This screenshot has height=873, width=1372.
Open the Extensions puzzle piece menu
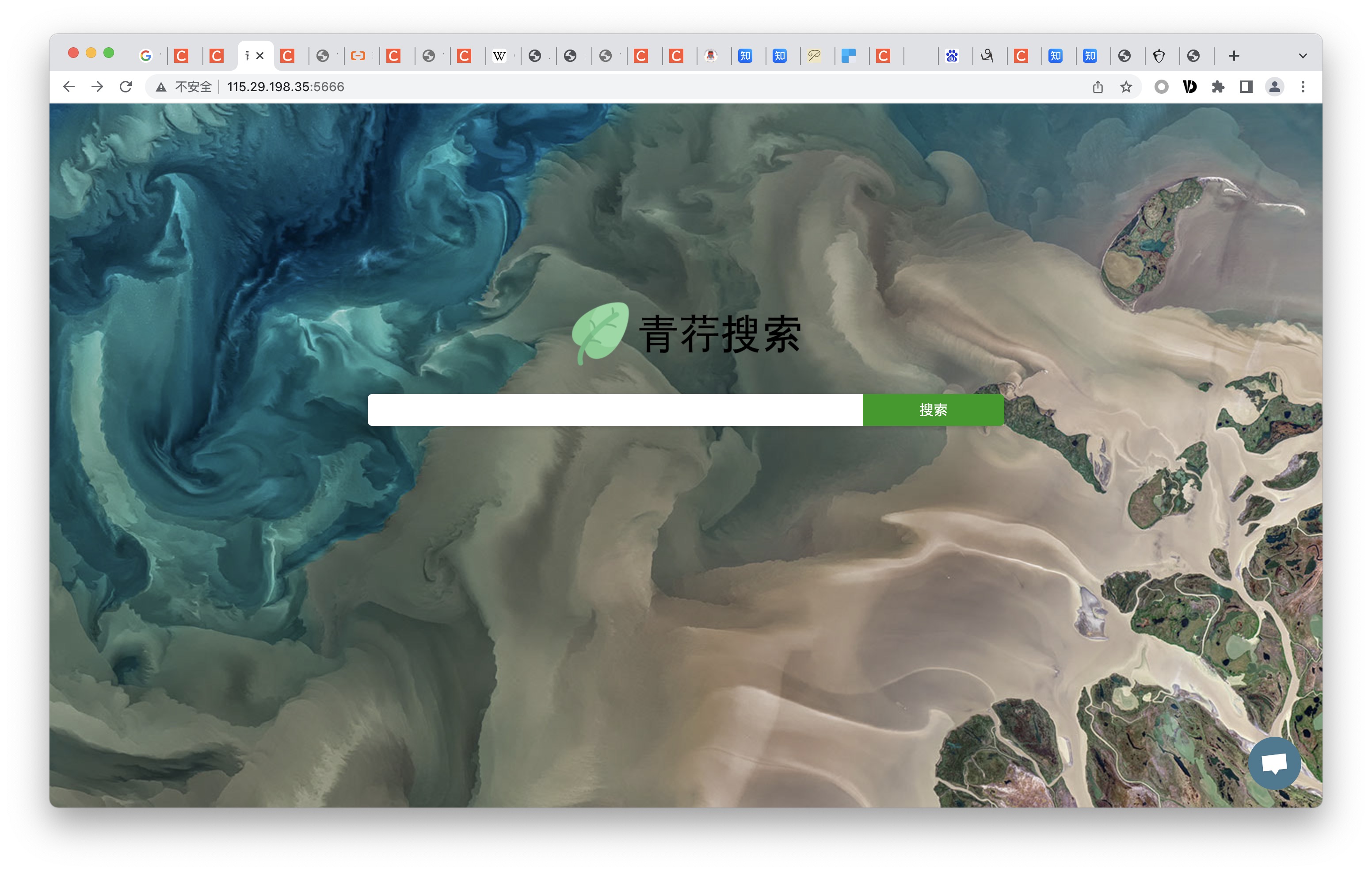tap(1218, 87)
